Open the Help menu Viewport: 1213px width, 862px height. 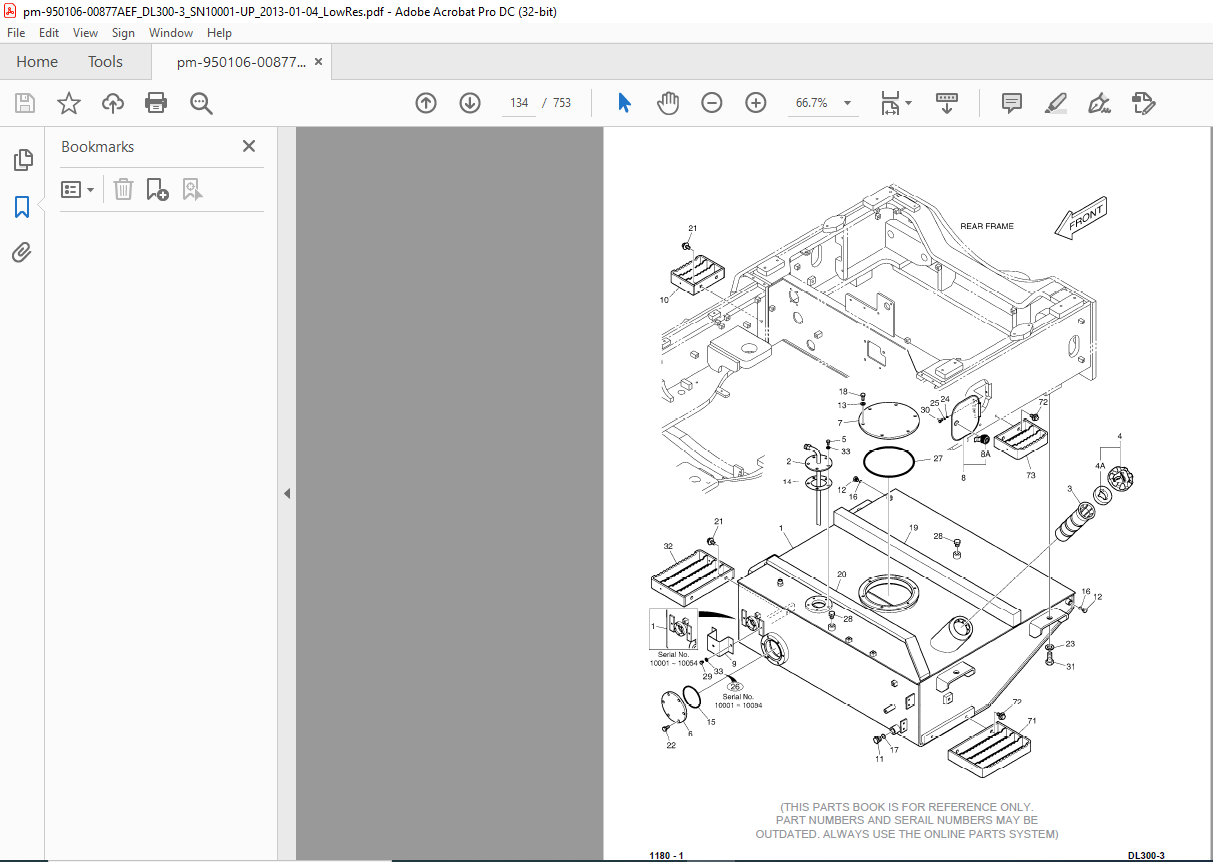[219, 32]
